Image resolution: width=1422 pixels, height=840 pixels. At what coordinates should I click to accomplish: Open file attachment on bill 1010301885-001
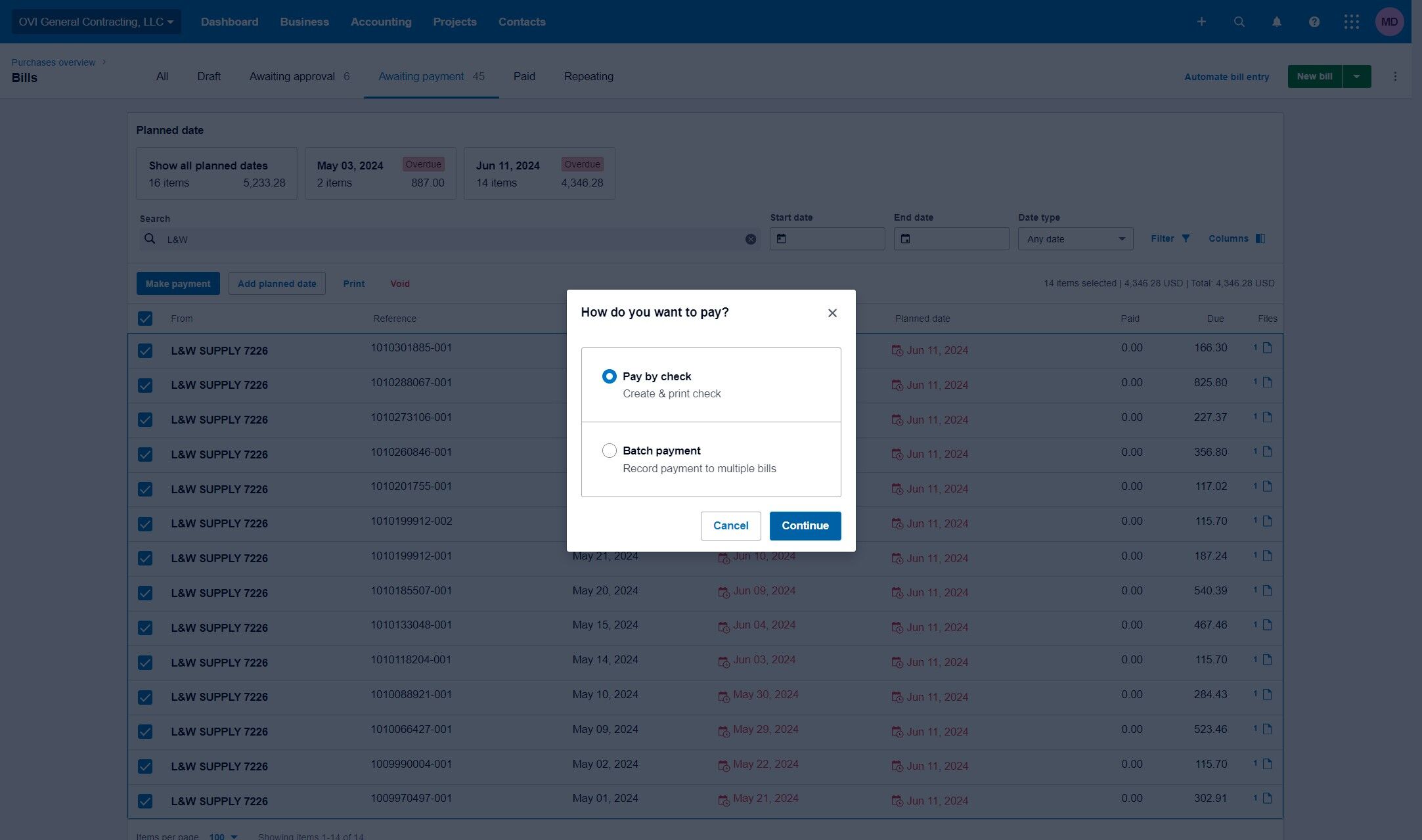coord(1267,348)
